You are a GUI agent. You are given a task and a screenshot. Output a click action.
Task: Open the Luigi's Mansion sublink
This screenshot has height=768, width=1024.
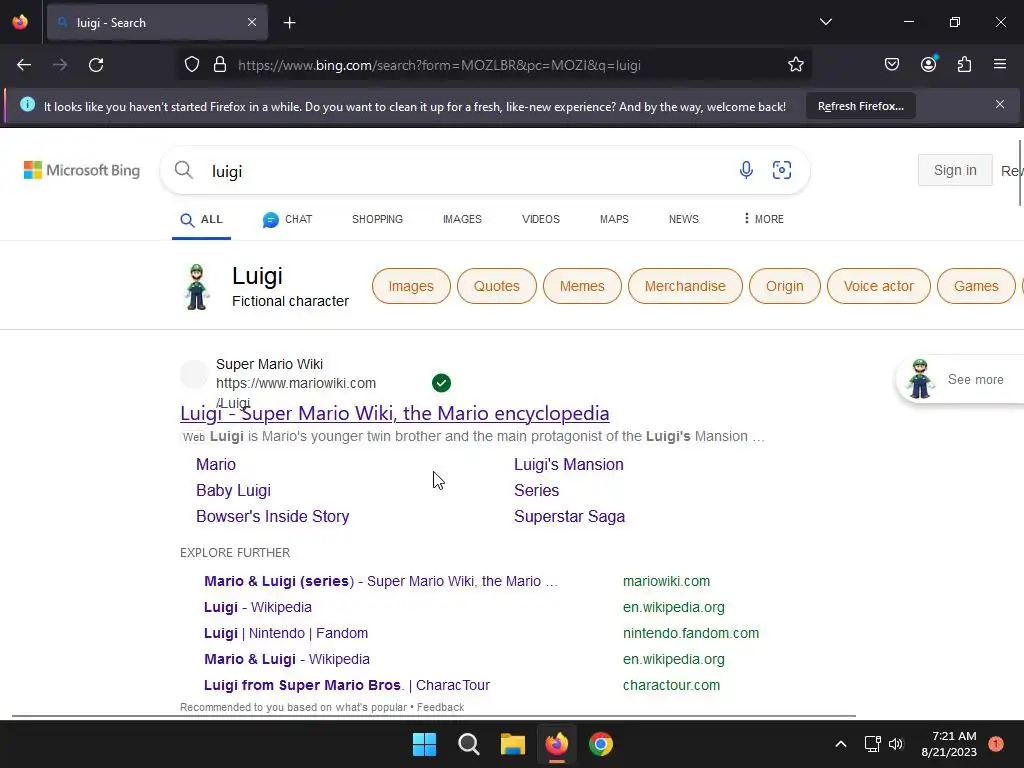[568, 464]
